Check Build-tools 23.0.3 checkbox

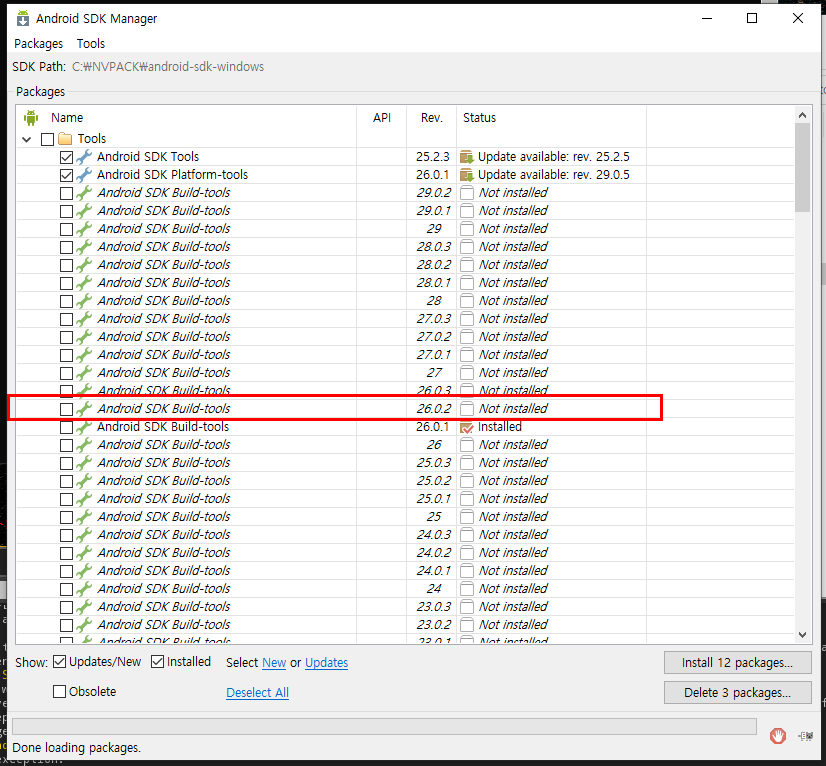[66, 607]
